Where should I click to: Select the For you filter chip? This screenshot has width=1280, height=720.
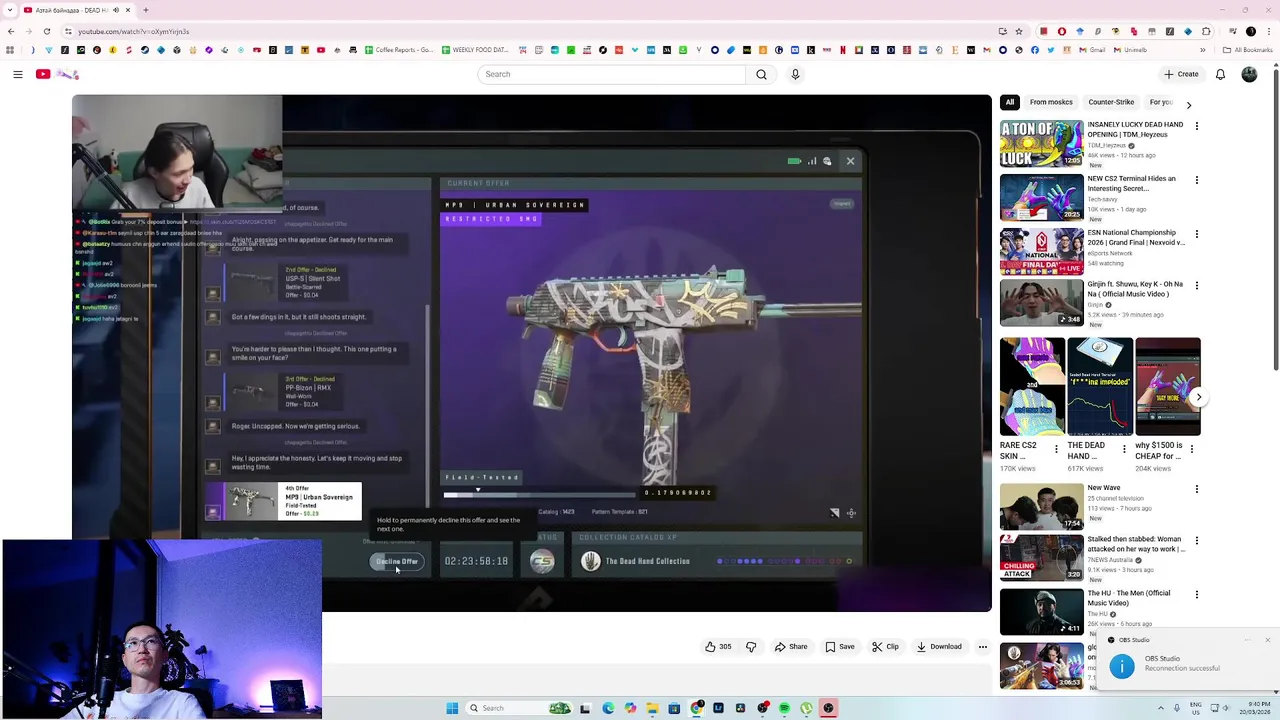tap(1161, 102)
